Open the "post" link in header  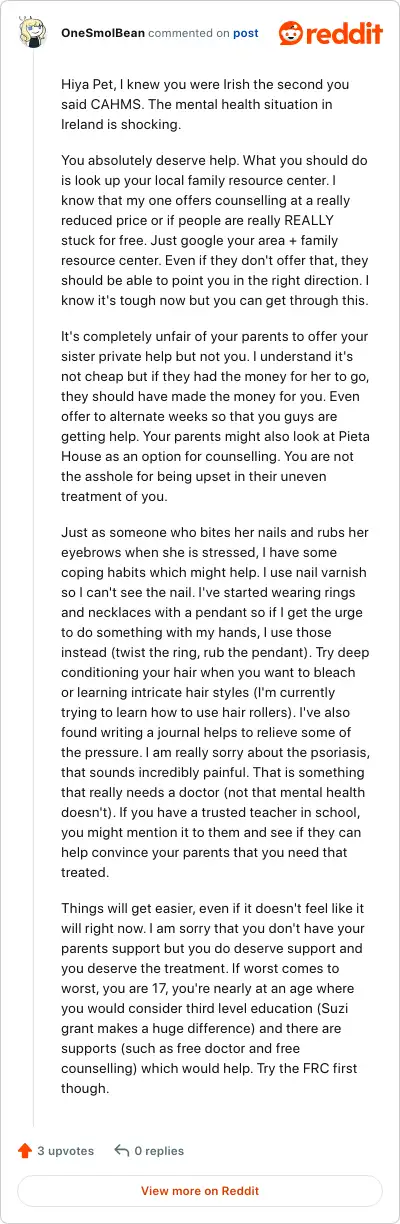tap(246, 33)
